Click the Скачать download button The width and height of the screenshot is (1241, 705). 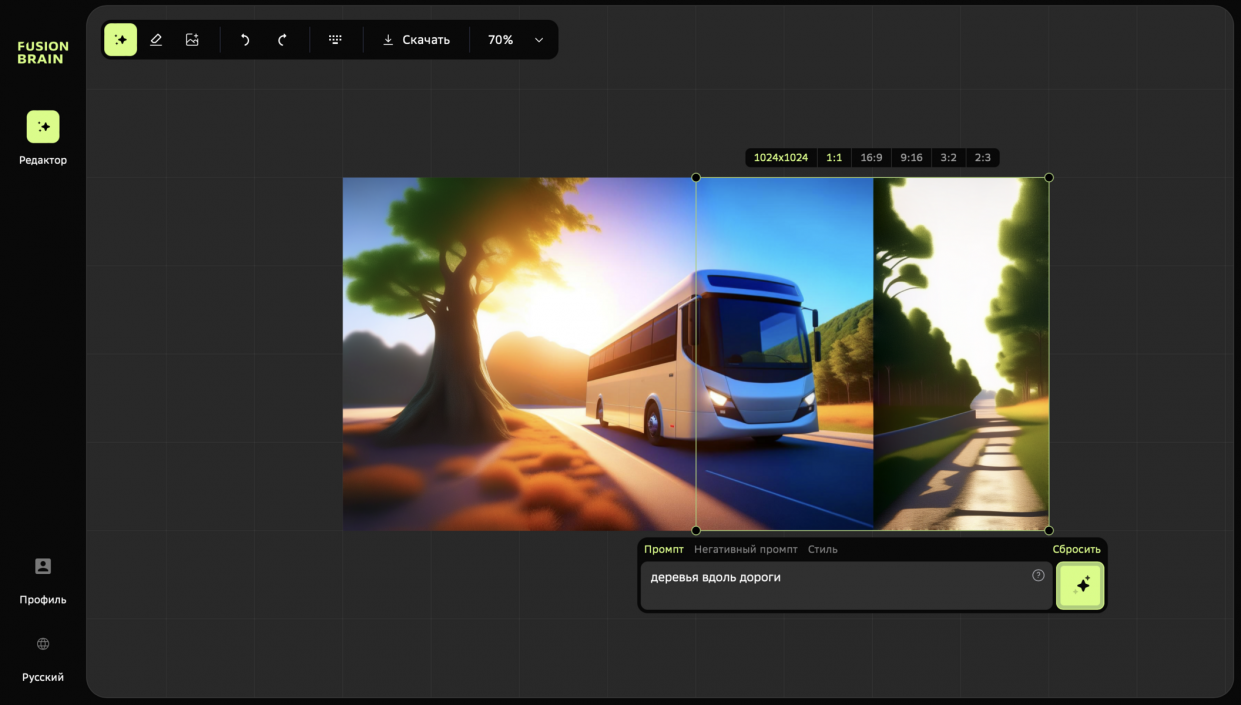click(416, 40)
